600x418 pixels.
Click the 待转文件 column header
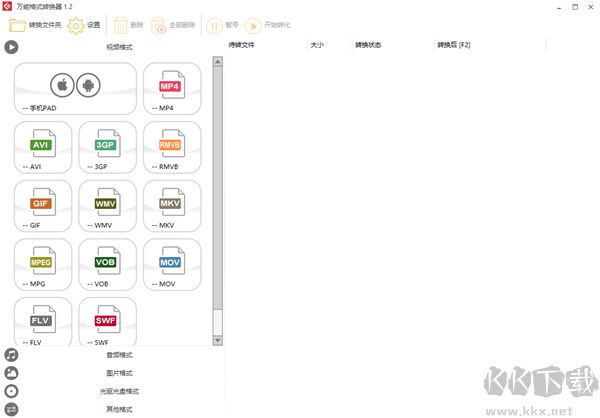coord(267,45)
